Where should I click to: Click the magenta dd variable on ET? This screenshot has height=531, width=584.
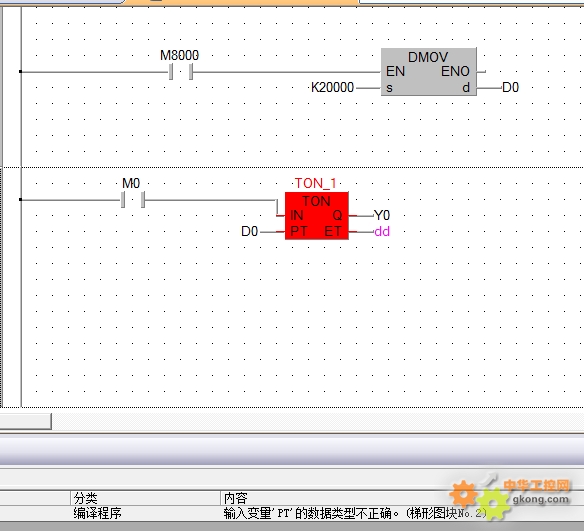[x=382, y=231]
